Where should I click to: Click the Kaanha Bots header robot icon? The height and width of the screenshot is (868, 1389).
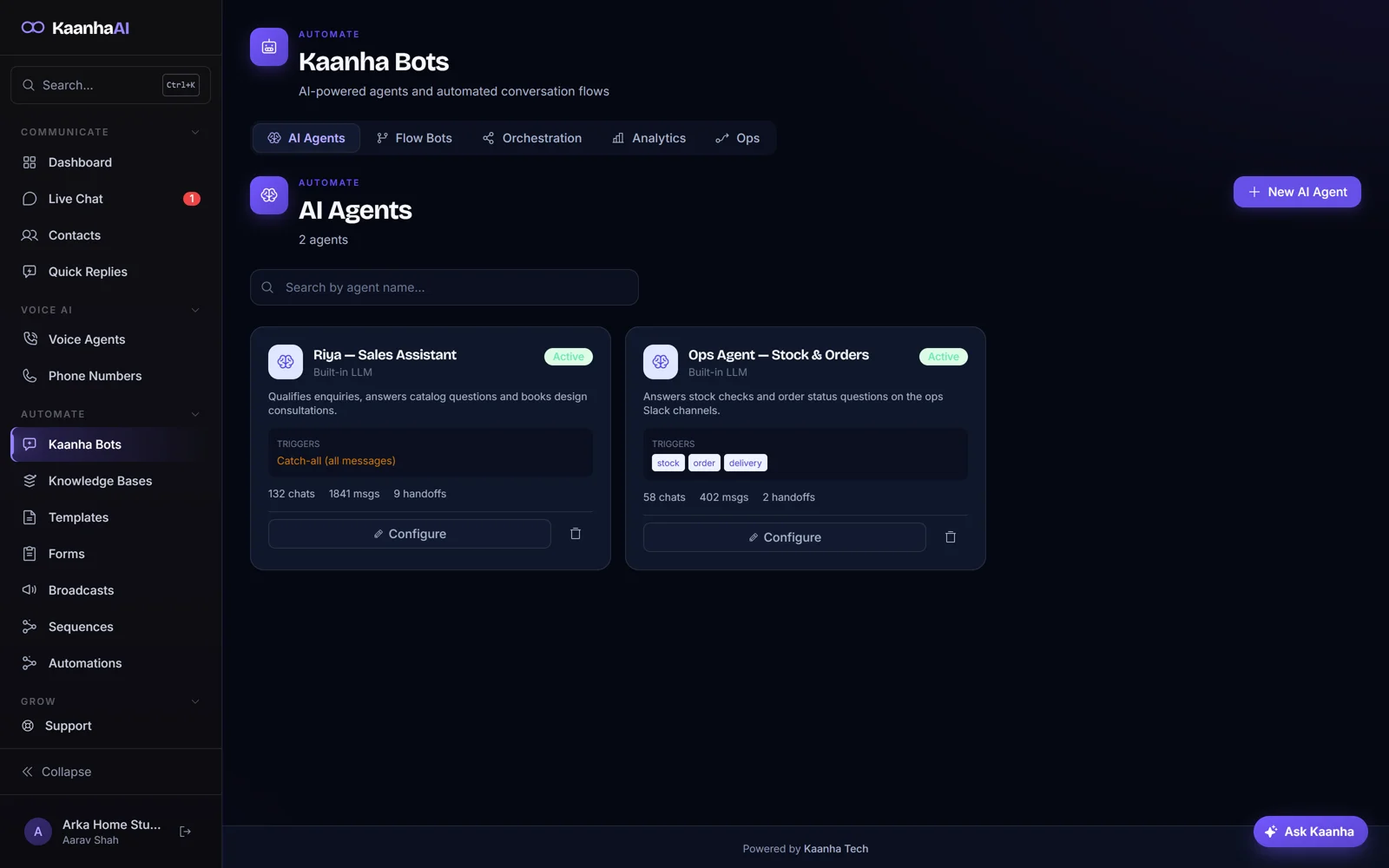[x=269, y=47]
